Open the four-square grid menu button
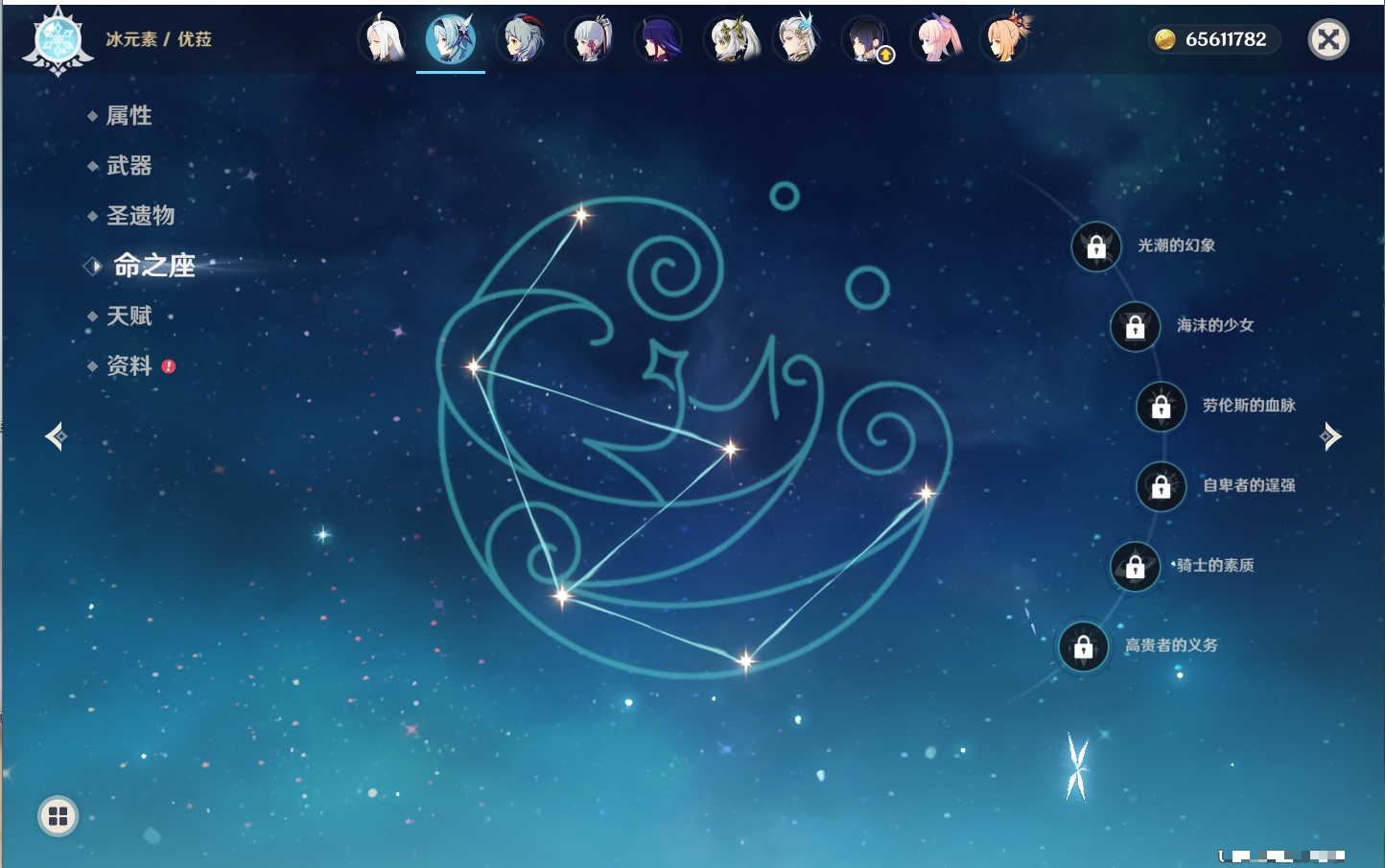The image size is (1385, 868). pos(58,816)
